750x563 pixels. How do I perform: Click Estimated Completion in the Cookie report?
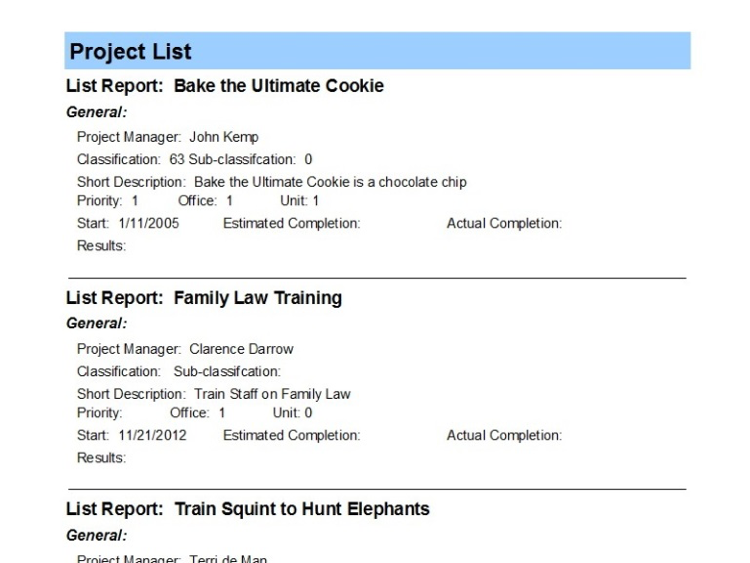point(291,223)
